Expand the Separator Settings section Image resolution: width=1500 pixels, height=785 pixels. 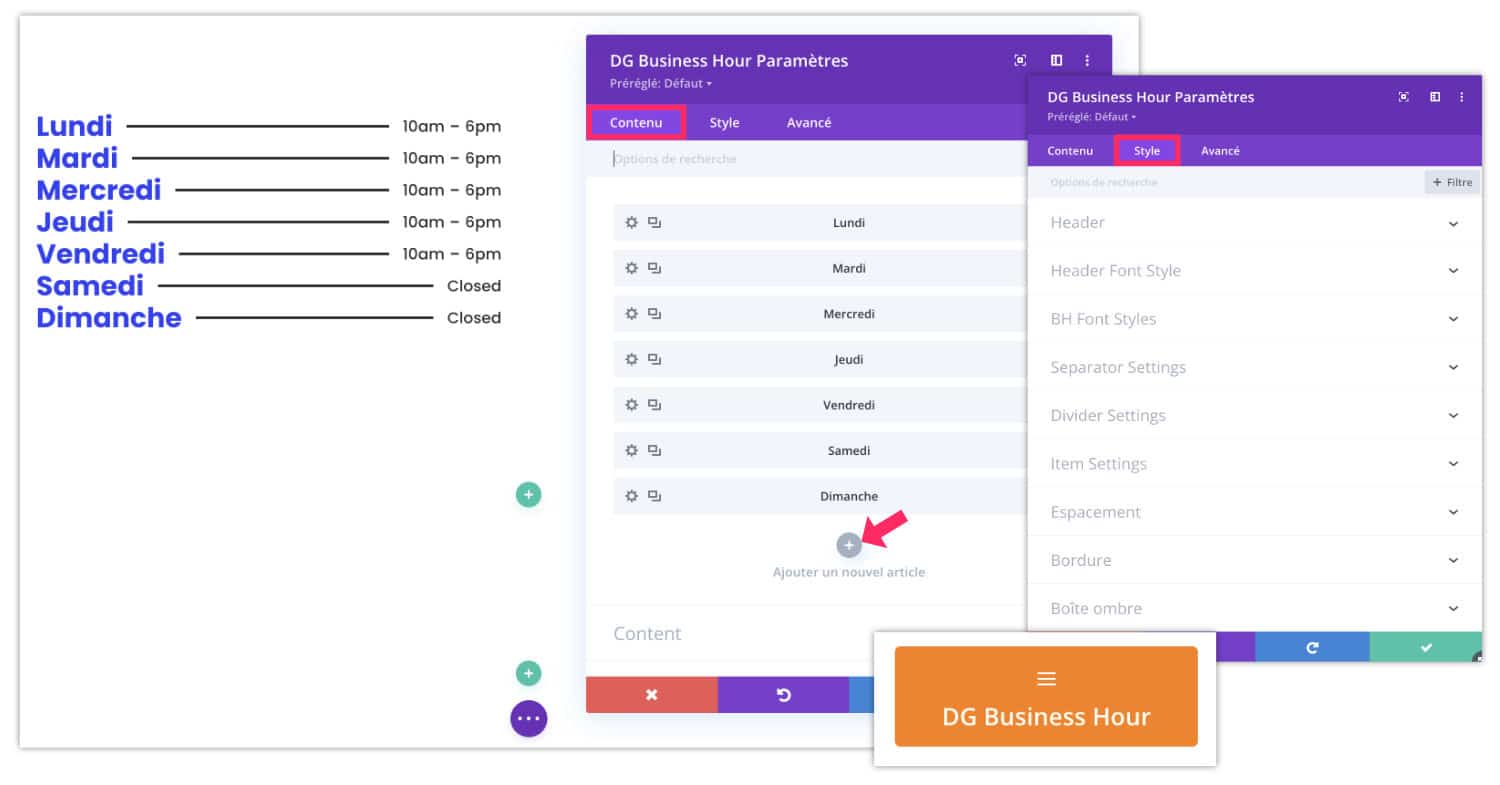[1255, 367]
